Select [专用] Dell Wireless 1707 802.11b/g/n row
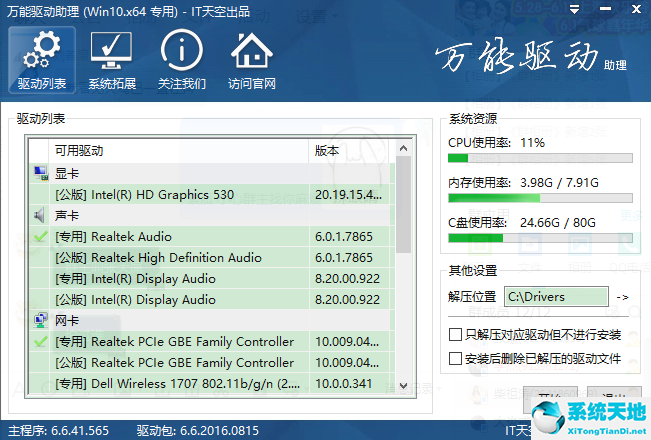Image resolution: width=651 pixels, height=440 pixels. pos(212,384)
